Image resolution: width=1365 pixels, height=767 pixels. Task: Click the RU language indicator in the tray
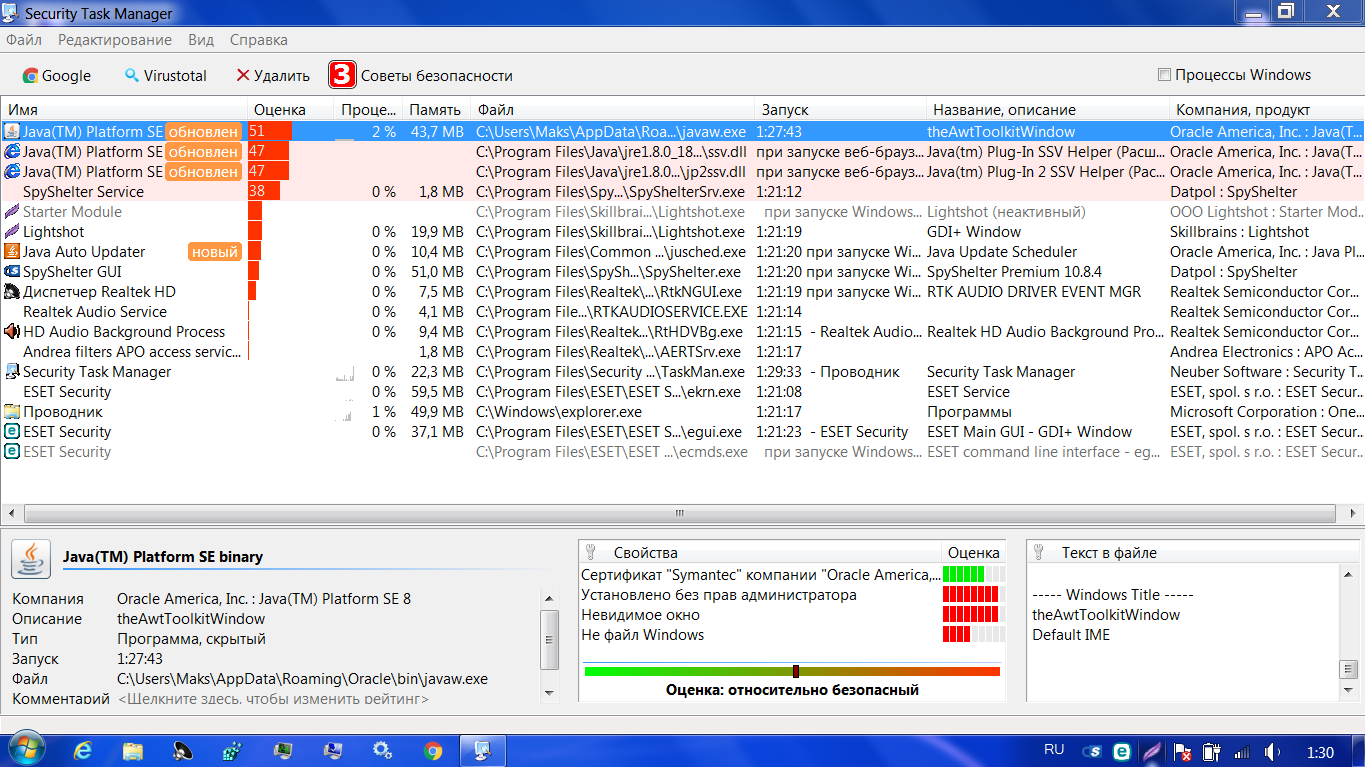[x=1054, y=749]
